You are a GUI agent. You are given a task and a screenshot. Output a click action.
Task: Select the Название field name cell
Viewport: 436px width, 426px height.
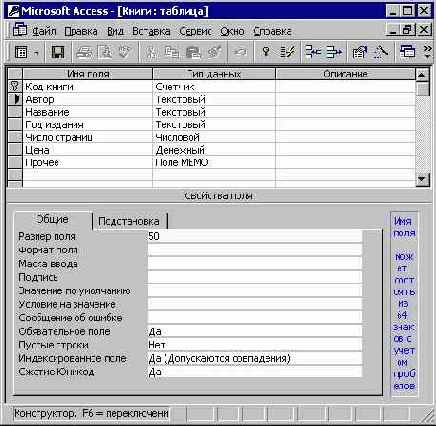click(88, 112)
